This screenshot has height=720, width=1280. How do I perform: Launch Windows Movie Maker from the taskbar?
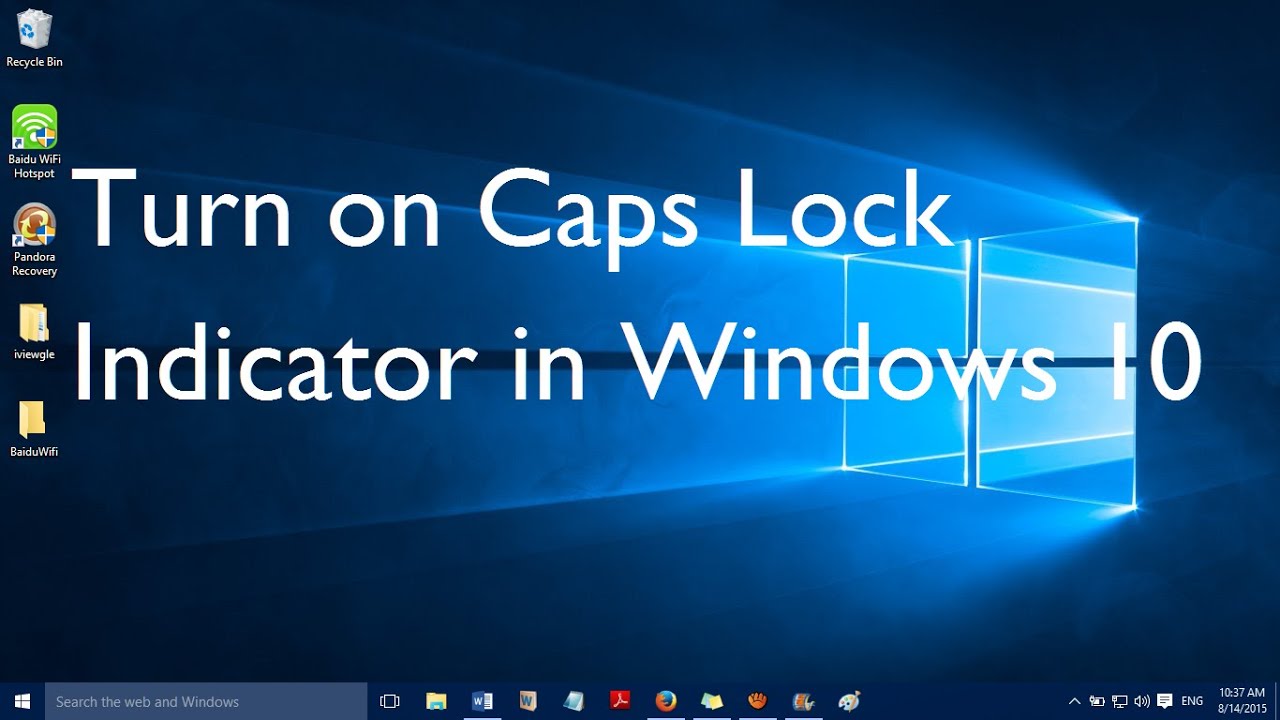tap(803, 701)
